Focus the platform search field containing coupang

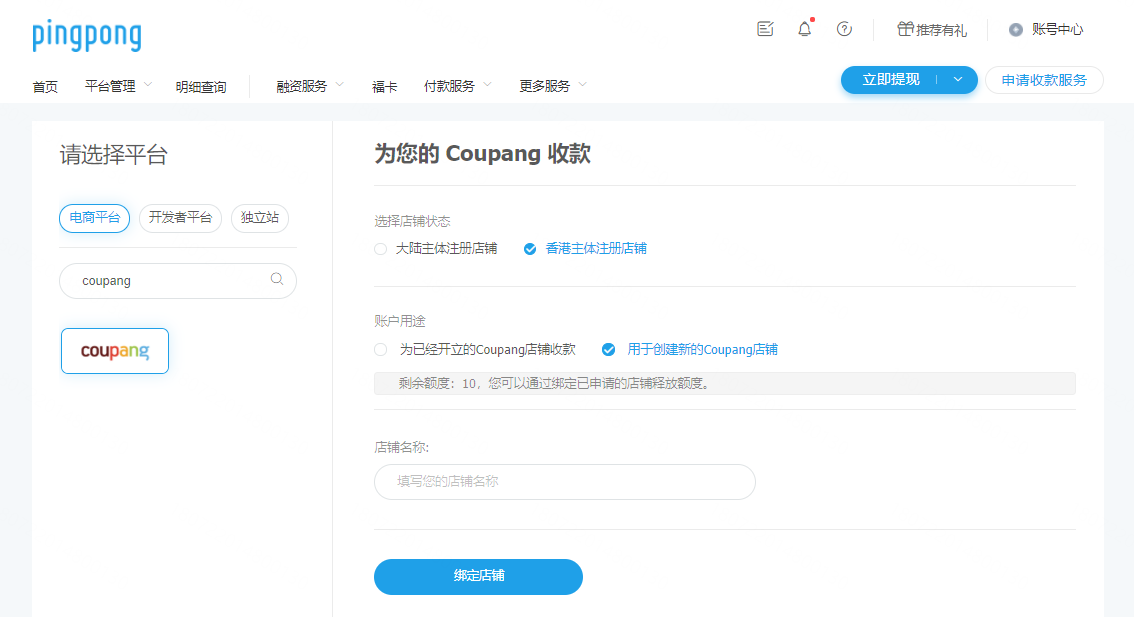pyautogui.click(x=178, y=281)
